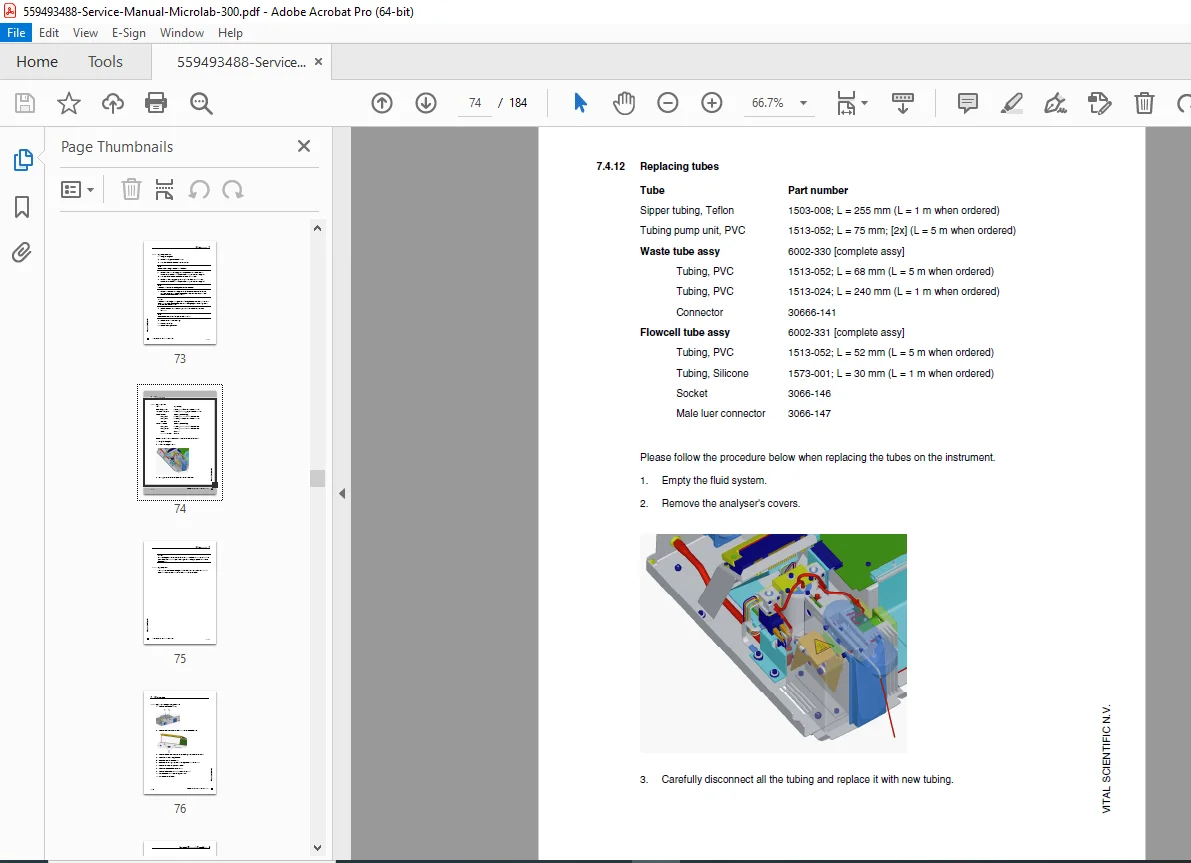Open the Attachments paperclip panel
Image resolution: width=1191 pixels, height=863 pixels.
[22, 252]
